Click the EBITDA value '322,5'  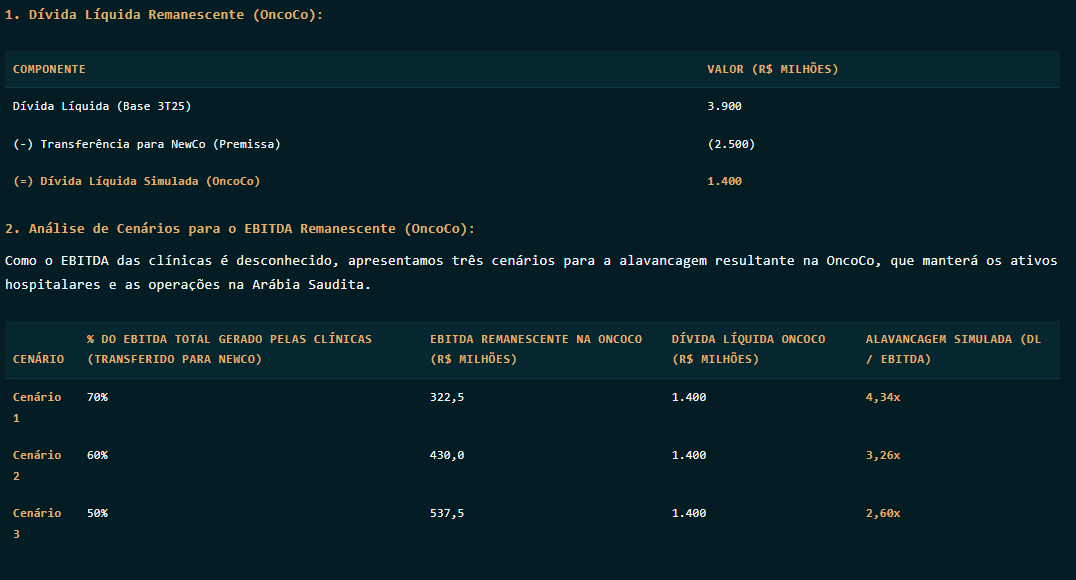pos(447,397)
